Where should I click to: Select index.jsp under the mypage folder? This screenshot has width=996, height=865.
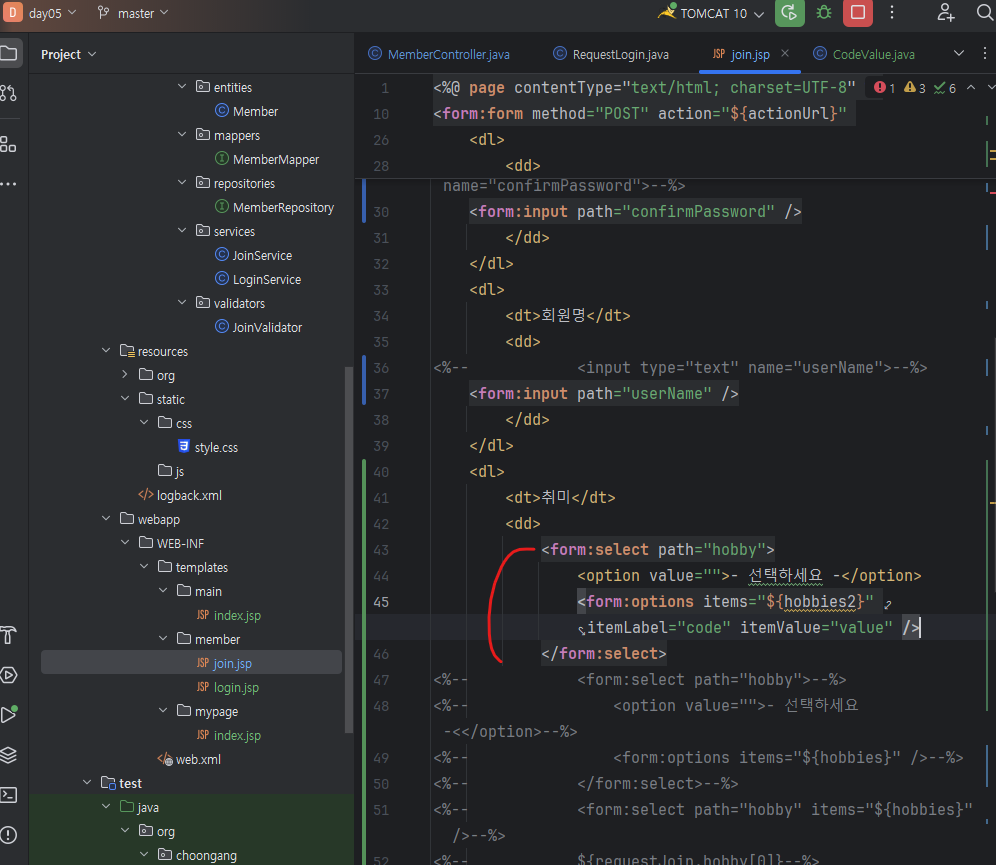click(x=229, y=735)
